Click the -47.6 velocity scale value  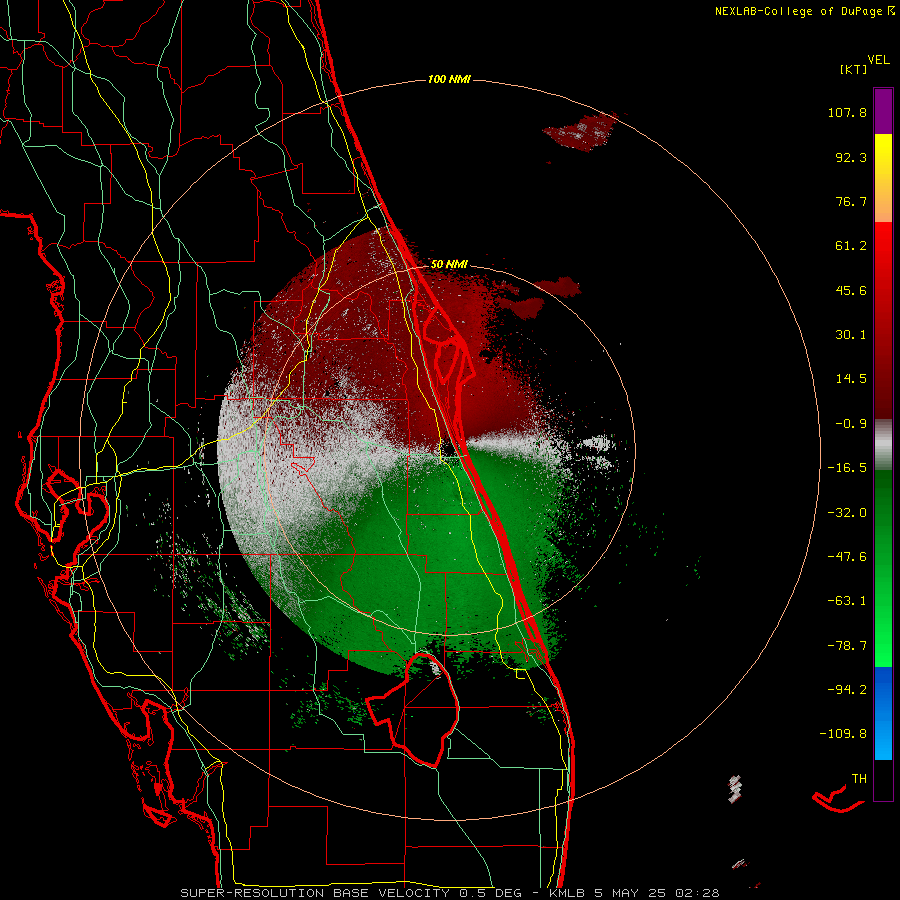click(847, 557)
